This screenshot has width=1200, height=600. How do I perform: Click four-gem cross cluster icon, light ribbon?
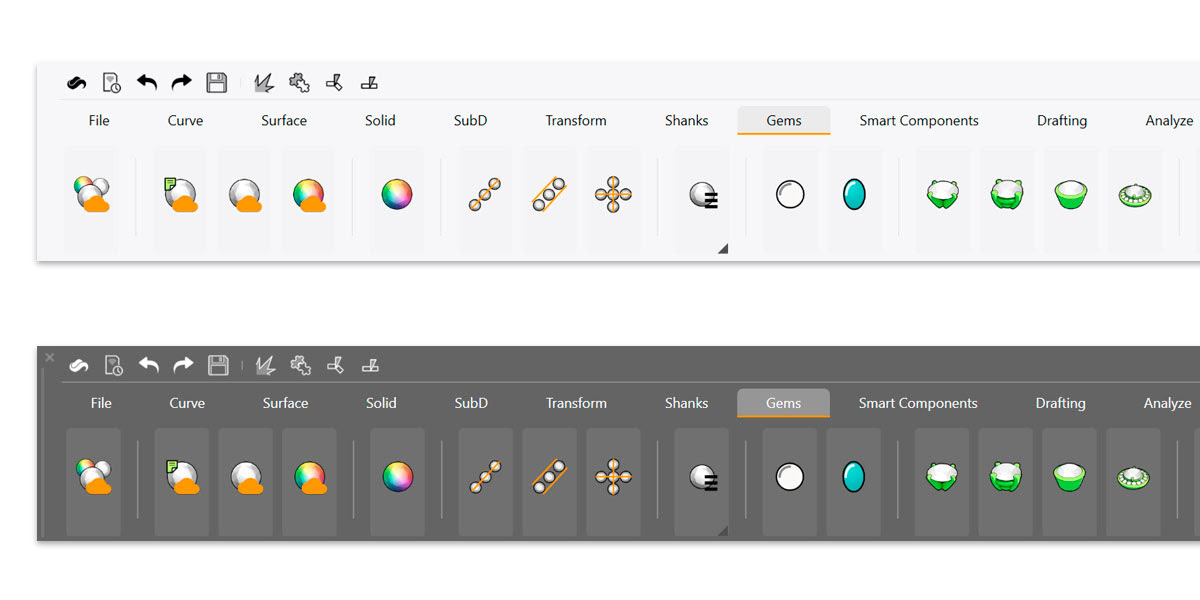click(613, 194)
